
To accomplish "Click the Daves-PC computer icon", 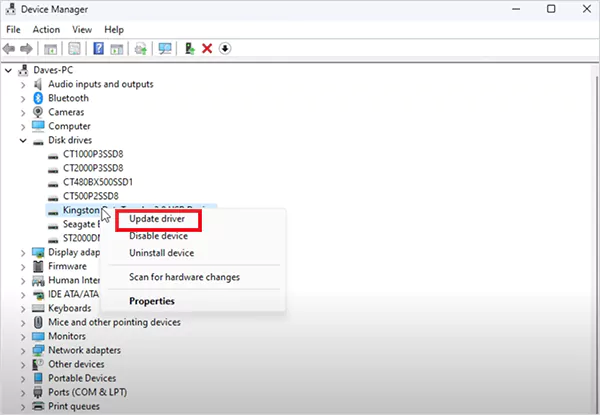I will 23,70.
